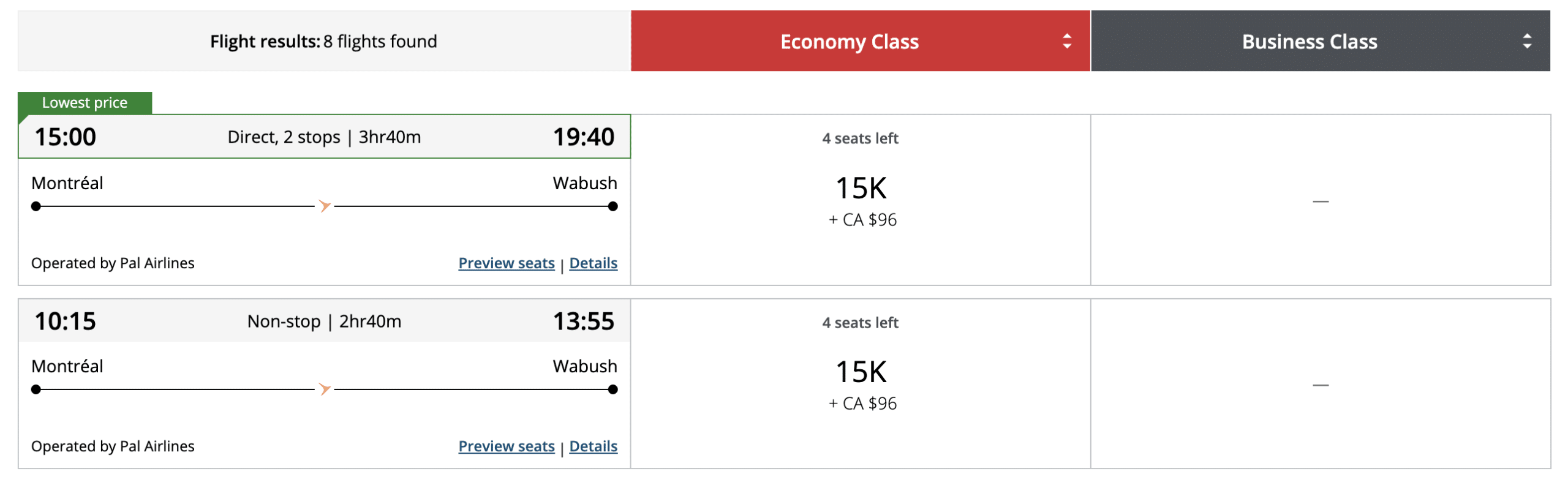This screenshot has height=477, width=1568.
Task: Open Preview seats for the 15:00 flight
Action: pos(506,263)
